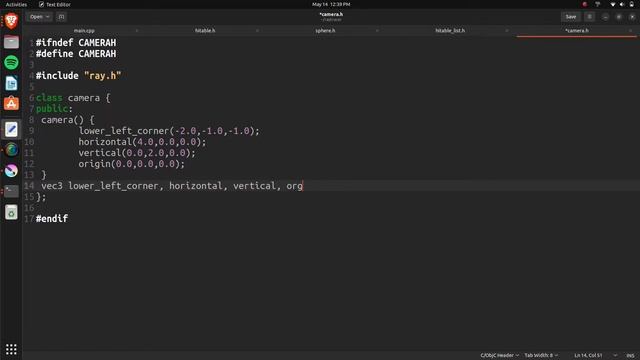Open the editor hamburger menu
This screenshot has height=360, width=640.
point(589,17)
